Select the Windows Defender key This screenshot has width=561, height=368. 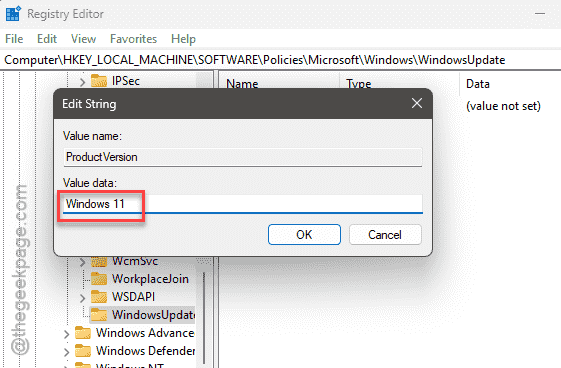(146, 351)
